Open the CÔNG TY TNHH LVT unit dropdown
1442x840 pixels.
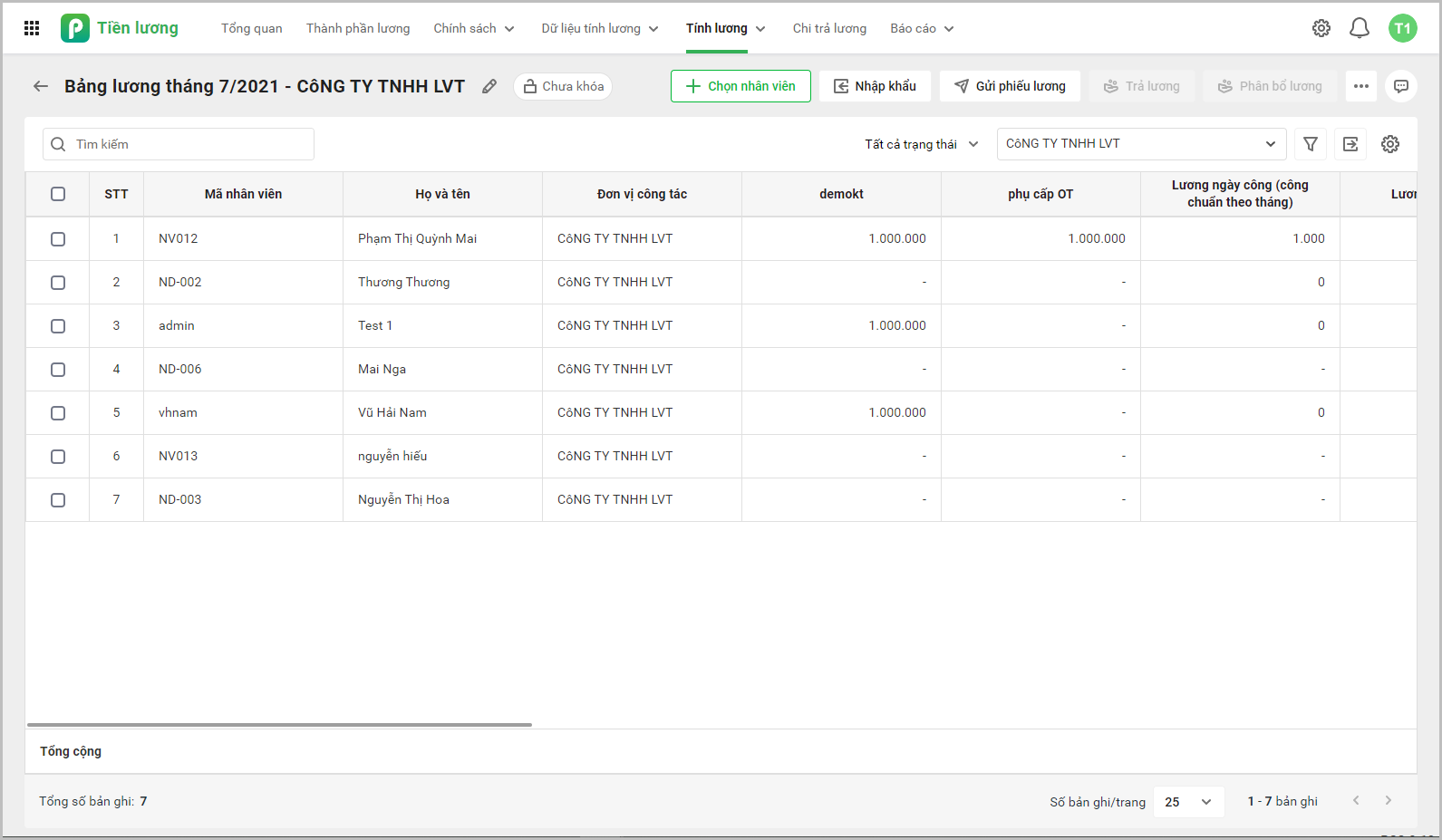pyautogui.click(x=1140, y=144)
